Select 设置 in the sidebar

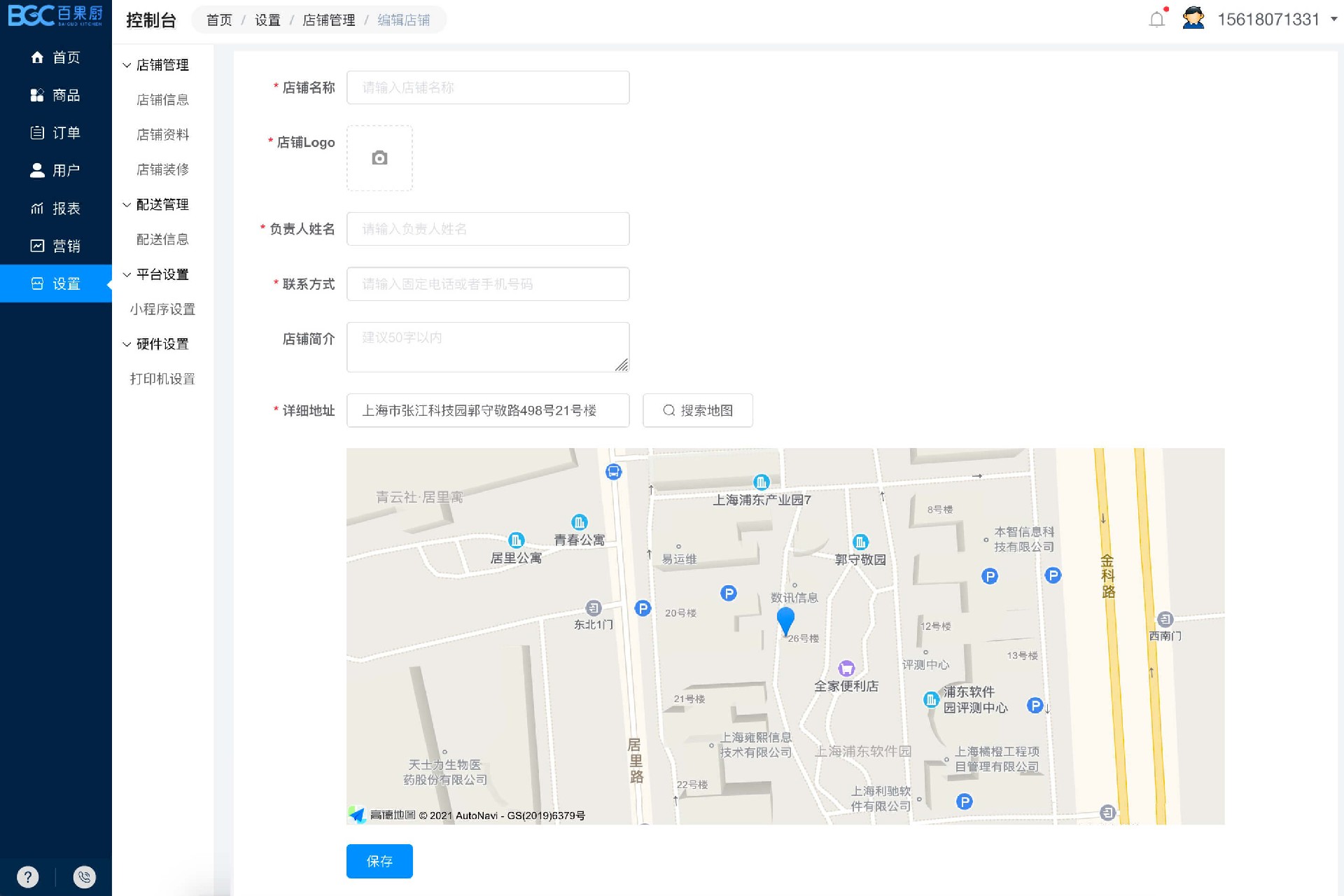coord(56,283)
